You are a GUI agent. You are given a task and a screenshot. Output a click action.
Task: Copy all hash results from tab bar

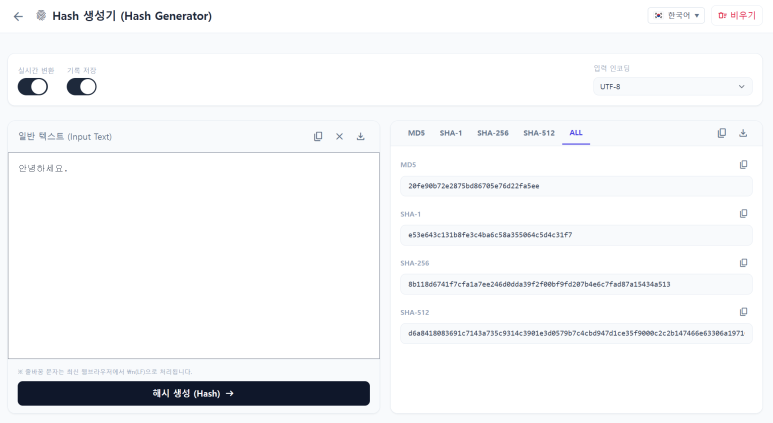[x=722, y=133]
